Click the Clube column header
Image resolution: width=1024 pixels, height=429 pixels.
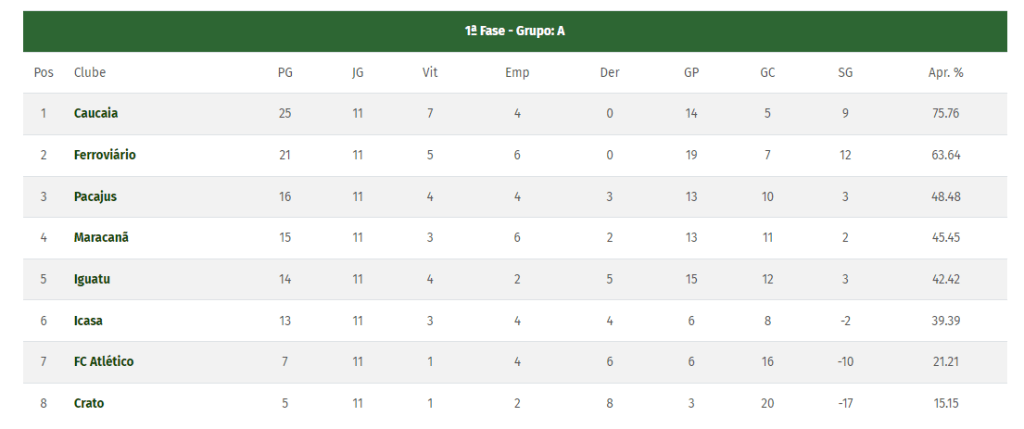click(90, 72)
